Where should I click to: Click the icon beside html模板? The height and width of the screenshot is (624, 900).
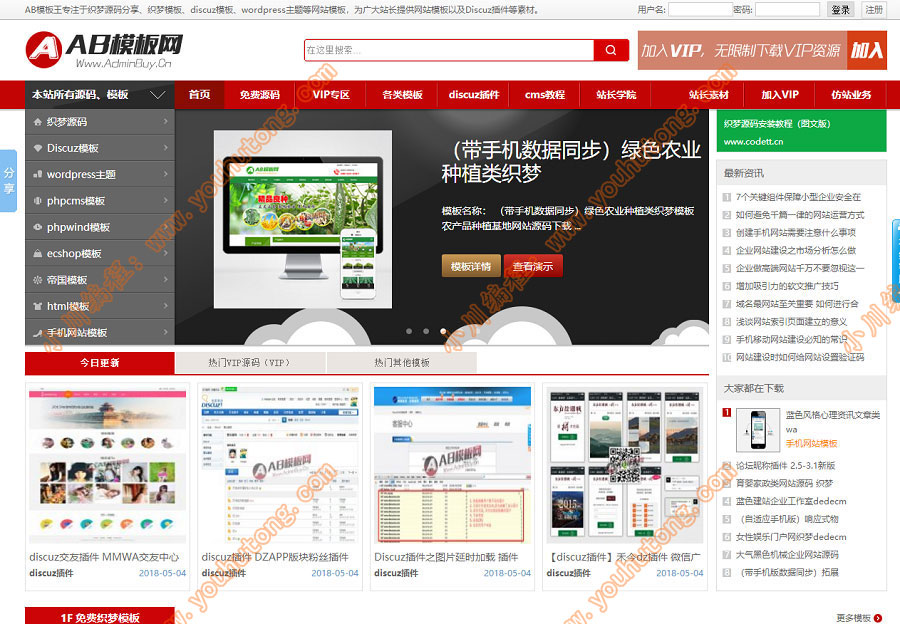[x=38, y=307]
